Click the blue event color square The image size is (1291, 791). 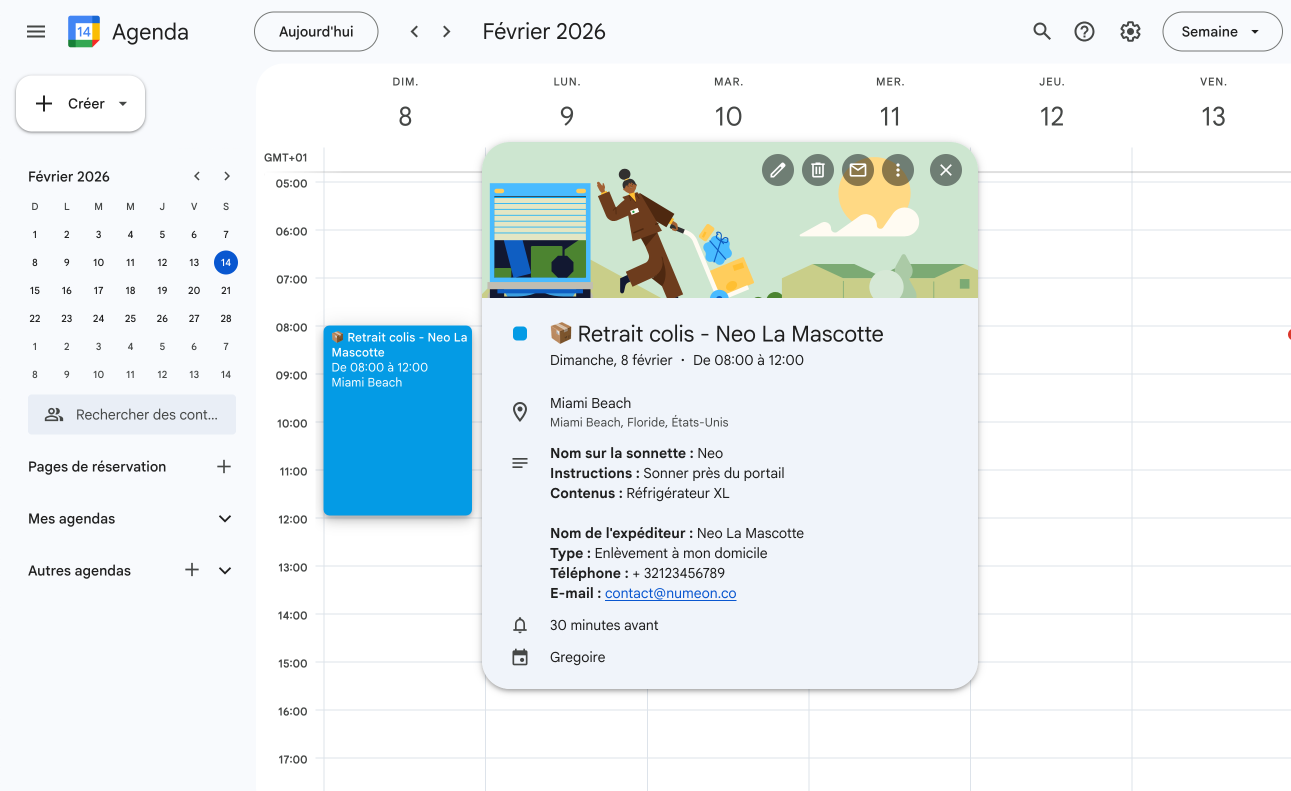click(x=520, y=334)
